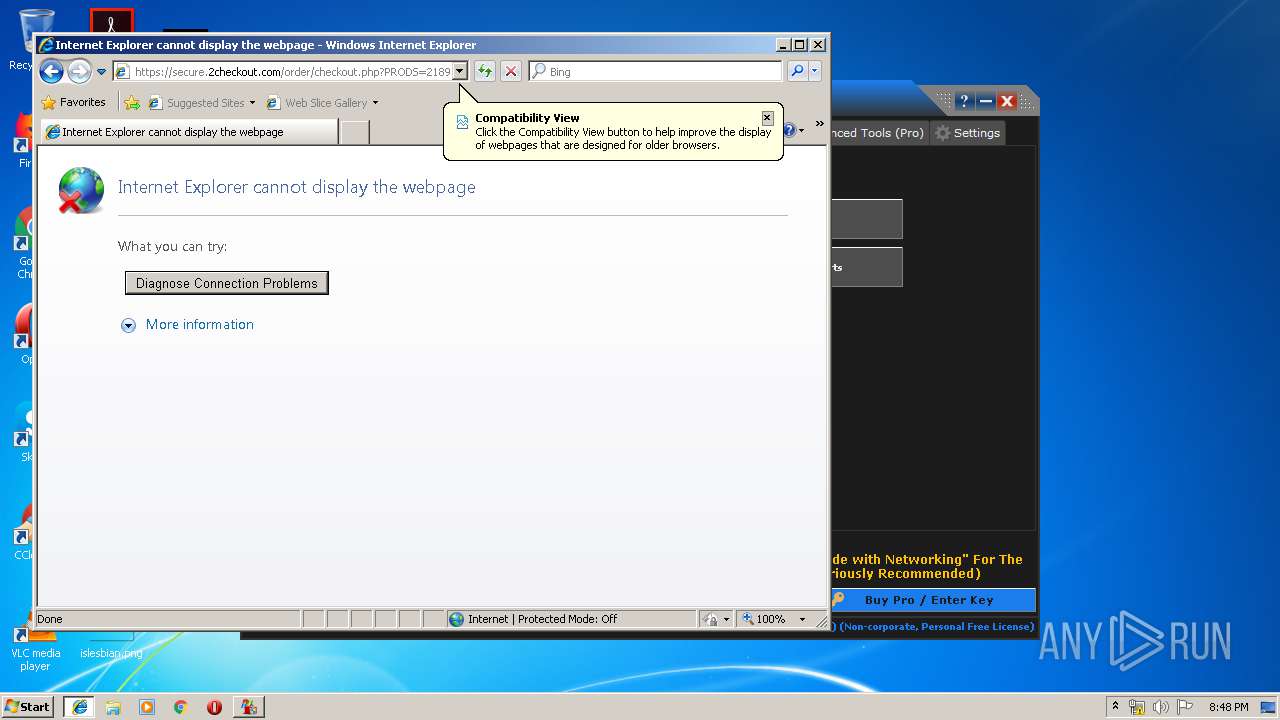Viewport: 1280px width, 720px height.
Task: Go back with the Back arrow
Action: (x=52, y=71)
